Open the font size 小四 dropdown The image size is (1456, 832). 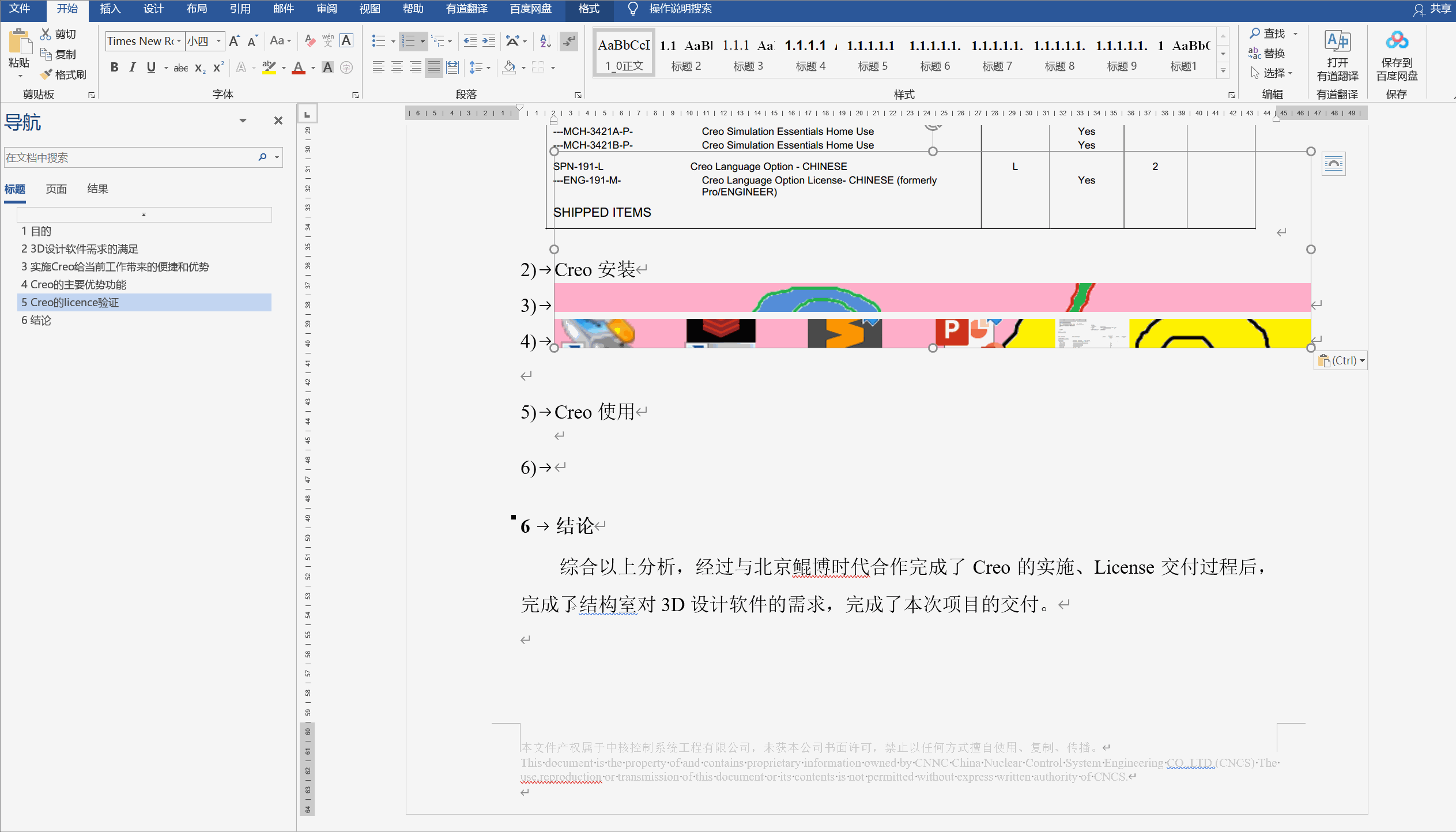(x=218, y=41)
